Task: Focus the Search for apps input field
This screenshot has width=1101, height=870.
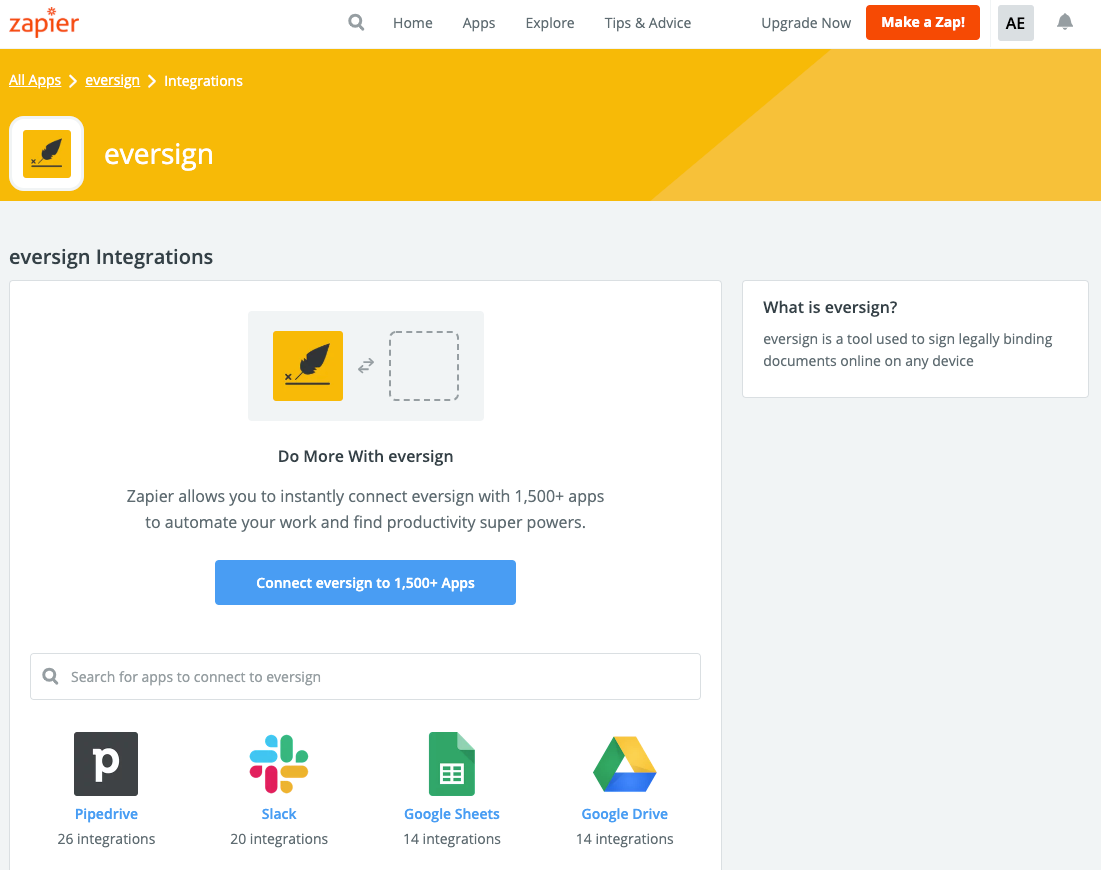Action: [x=365, y=676]
